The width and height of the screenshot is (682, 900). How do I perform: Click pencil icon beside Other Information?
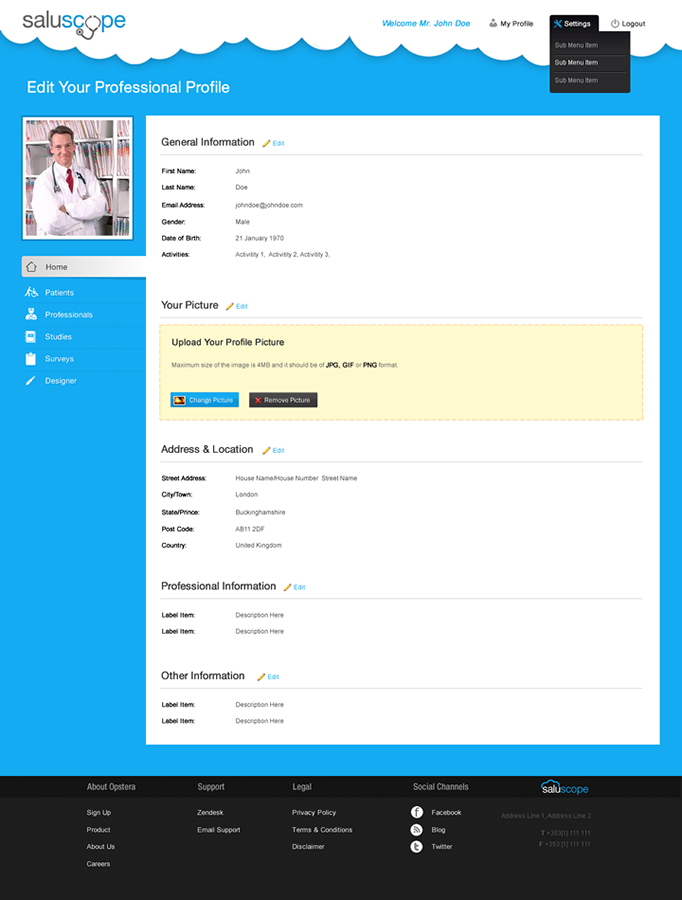pos(261,677)
